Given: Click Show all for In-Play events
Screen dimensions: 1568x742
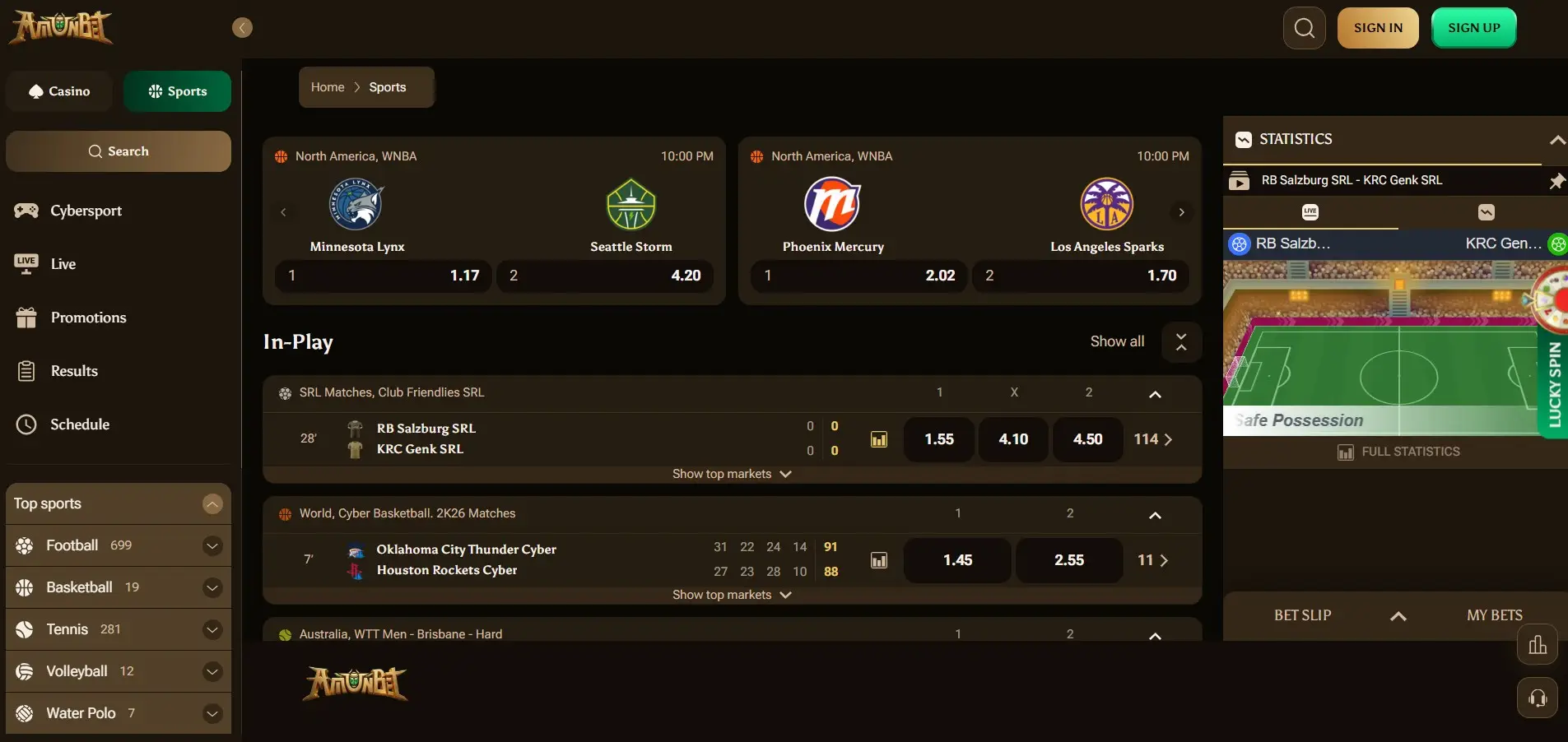Looking at the screenshot, I should [x=1117, y=341].
